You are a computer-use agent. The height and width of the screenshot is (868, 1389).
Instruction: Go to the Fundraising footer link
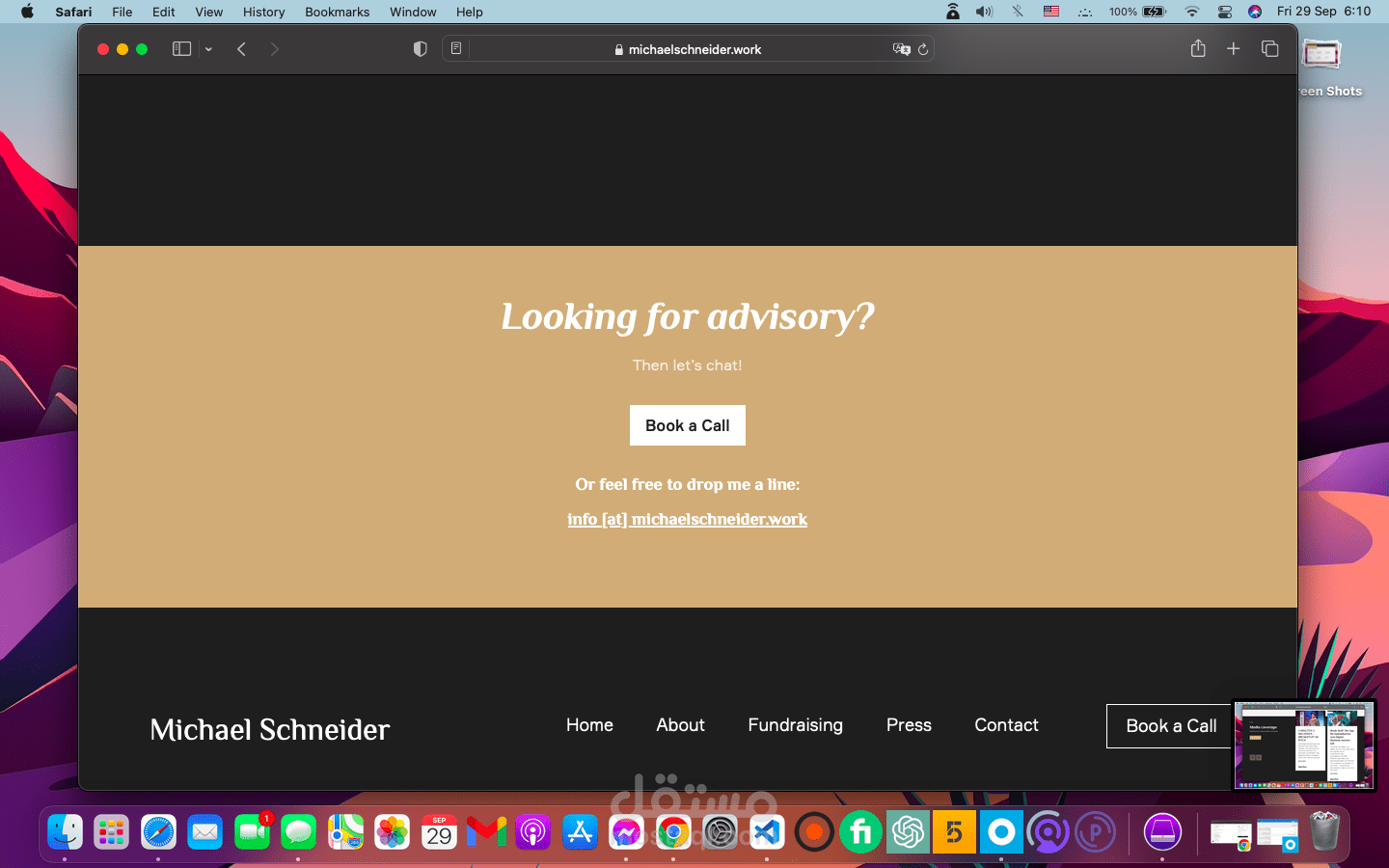pos(795,725)
